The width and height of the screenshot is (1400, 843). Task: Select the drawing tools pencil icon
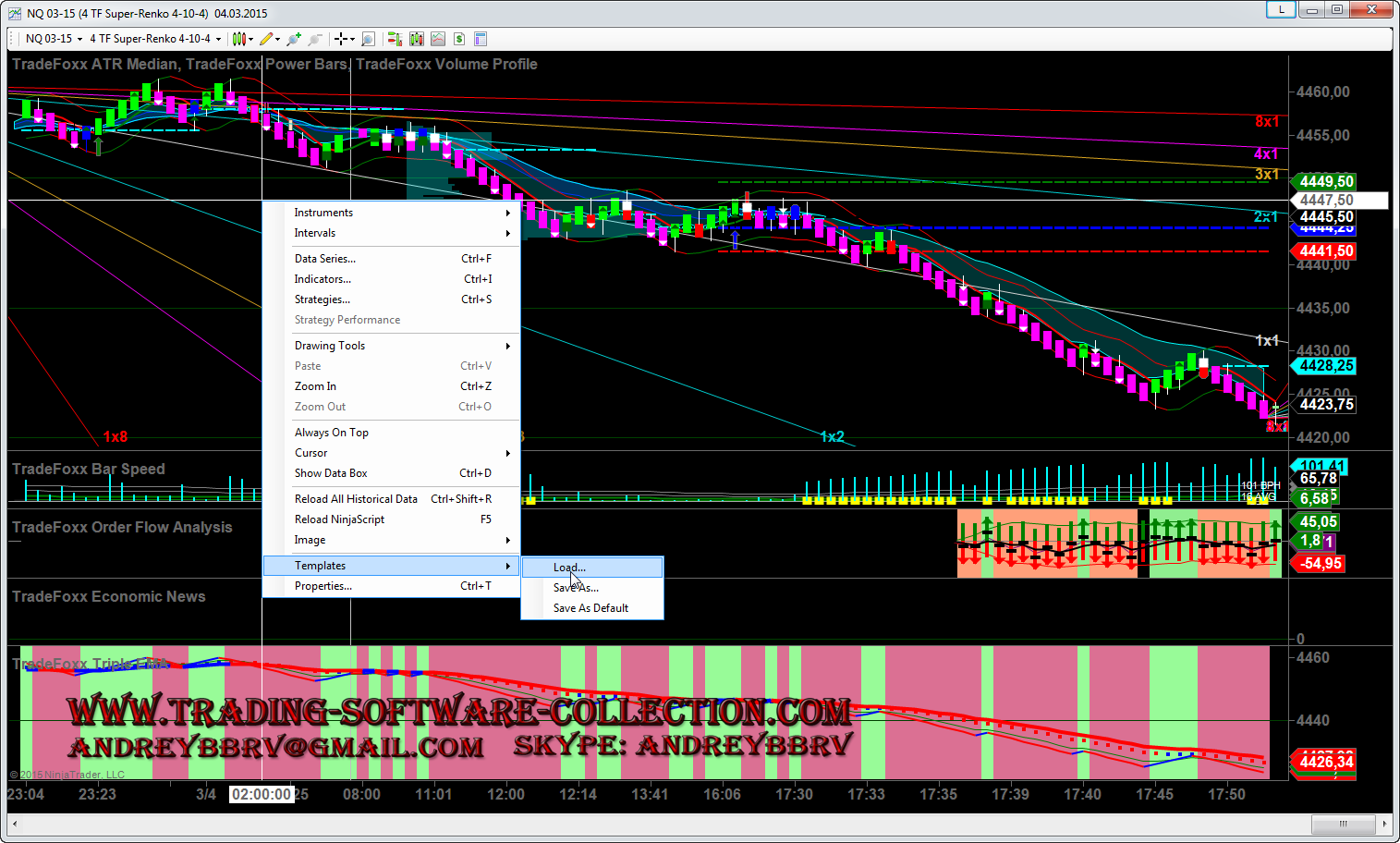pyautogui.click(x=266, y=39)
